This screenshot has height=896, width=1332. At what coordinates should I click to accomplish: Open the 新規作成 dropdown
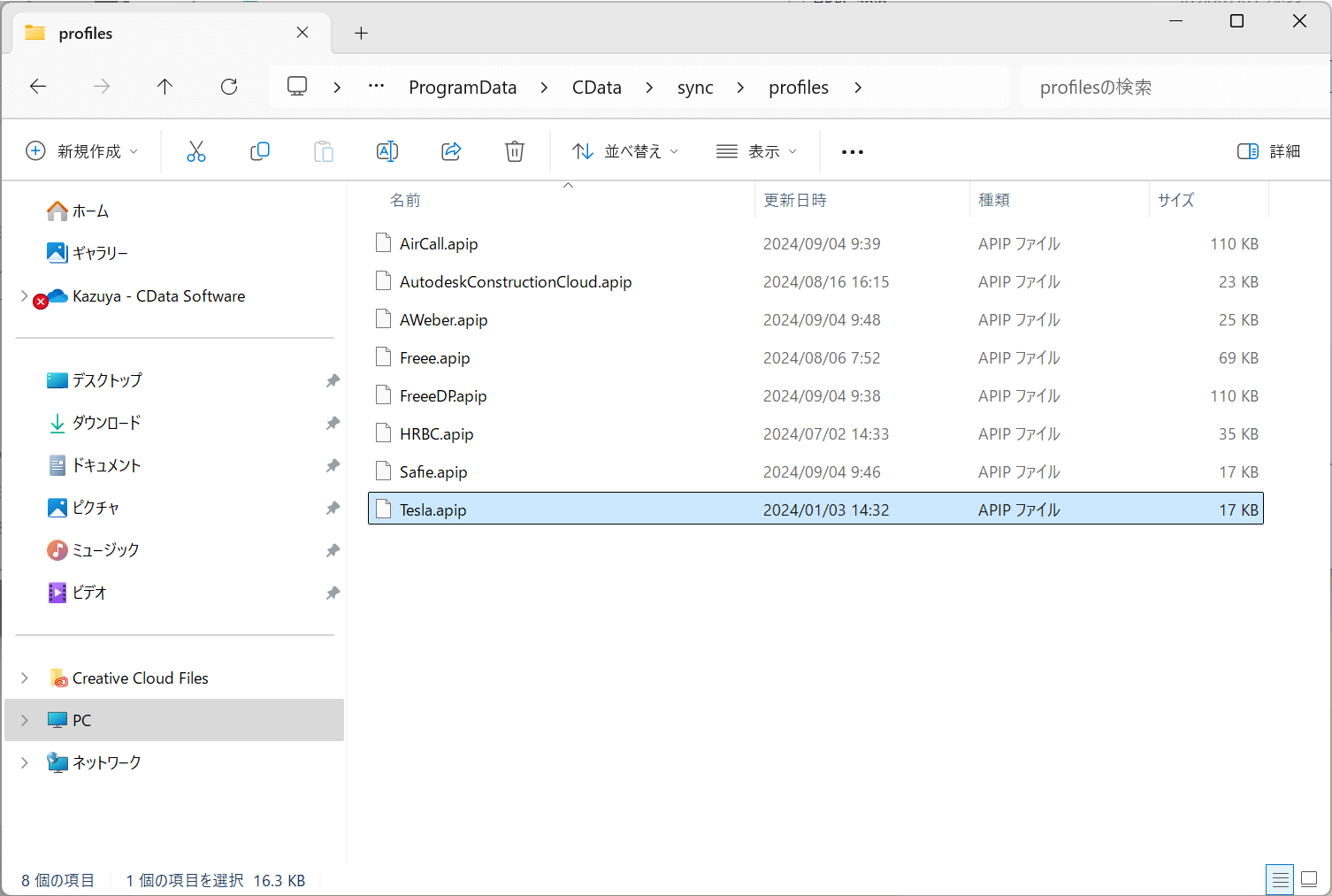coord(82,151)
